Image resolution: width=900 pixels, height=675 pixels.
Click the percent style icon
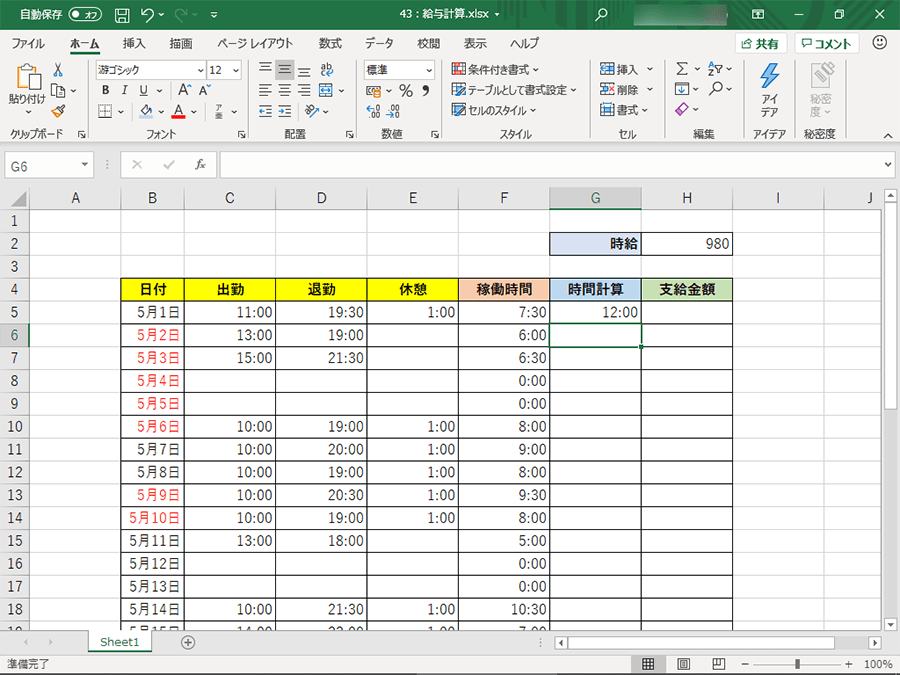[x=406, y=90]
